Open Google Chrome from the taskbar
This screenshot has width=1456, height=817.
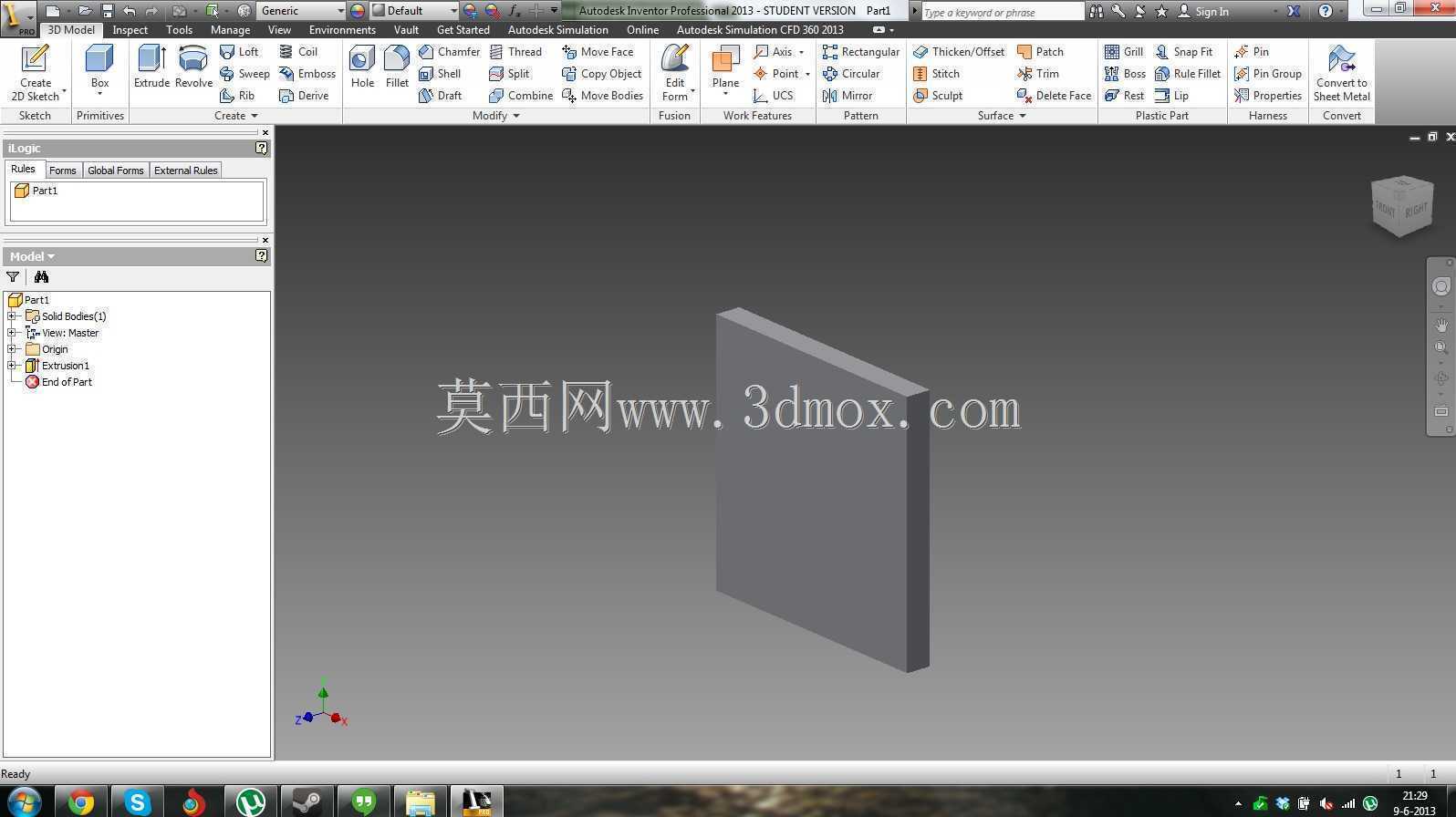[80, 802]
